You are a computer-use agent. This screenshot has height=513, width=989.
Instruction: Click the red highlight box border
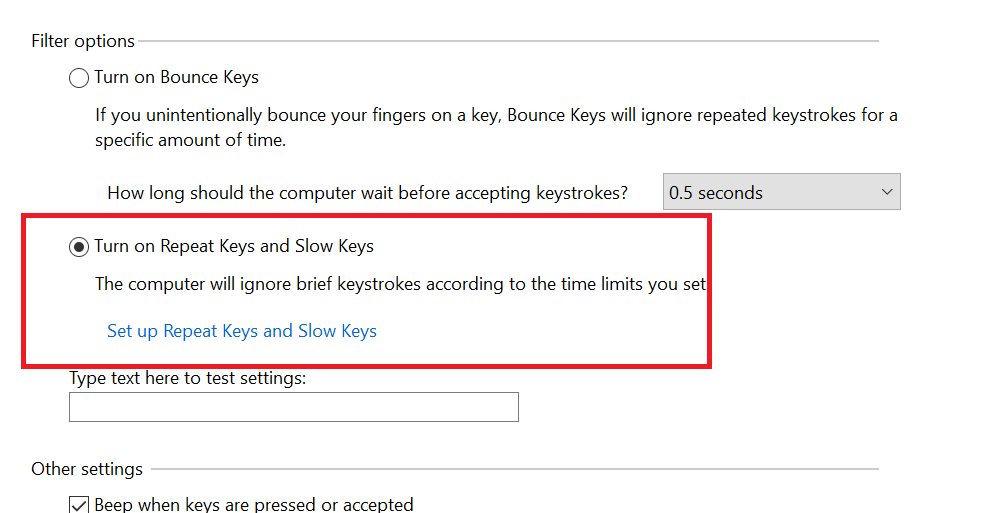click(366, 217)
